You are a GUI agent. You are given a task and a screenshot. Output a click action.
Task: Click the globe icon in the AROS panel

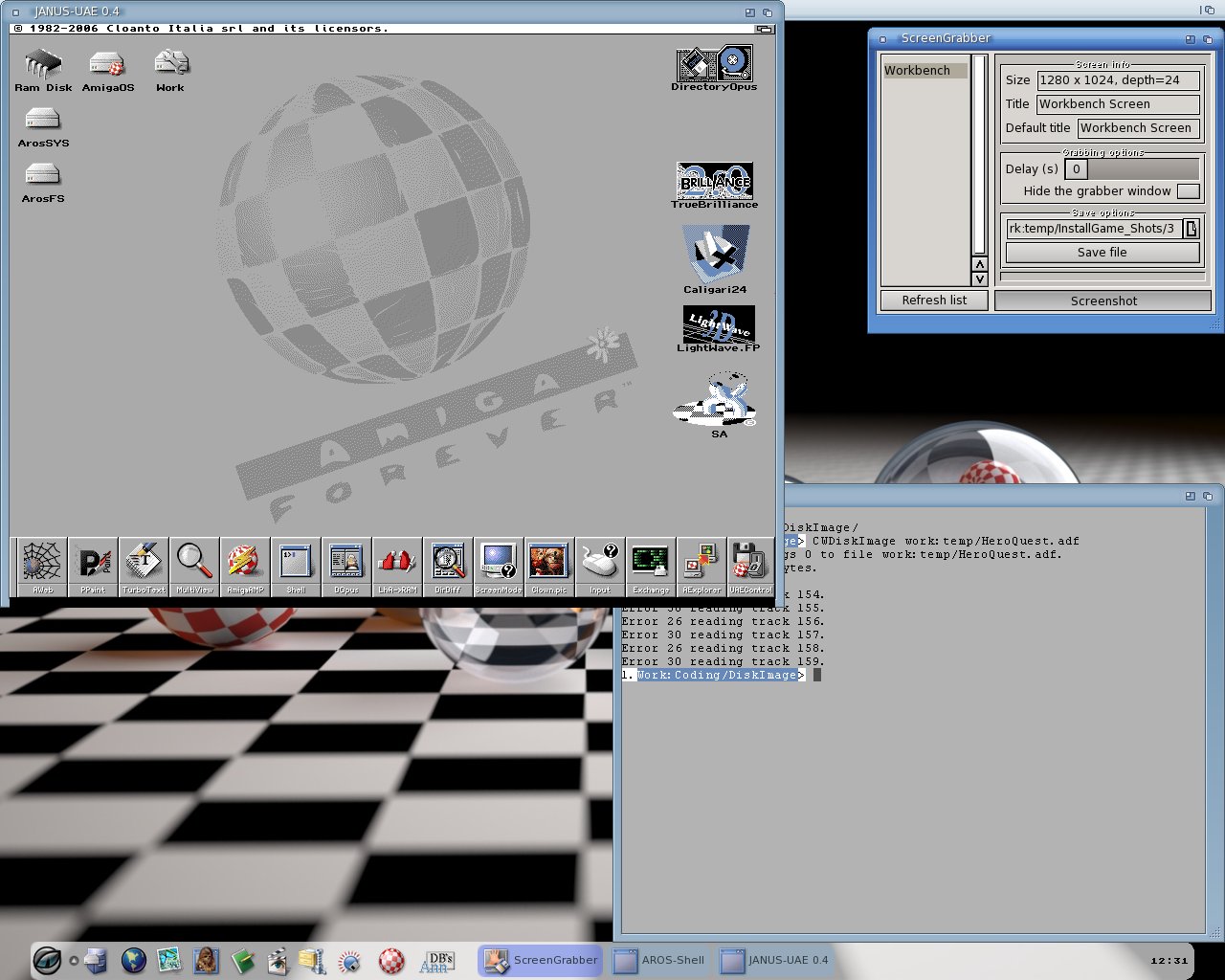[133, 960]
